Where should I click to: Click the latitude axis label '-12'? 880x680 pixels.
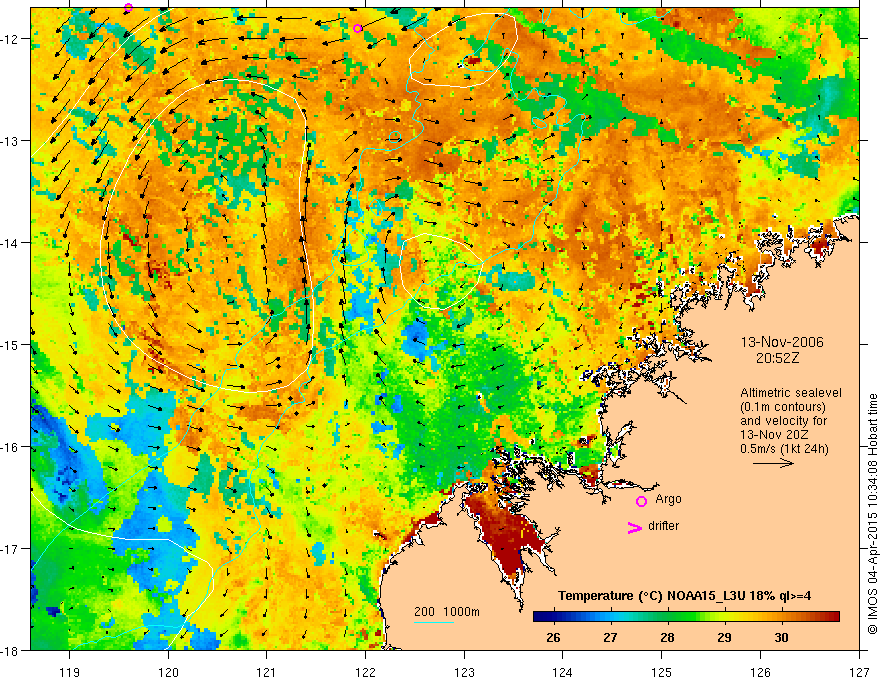pyautogui.click(x=12, y=39)
